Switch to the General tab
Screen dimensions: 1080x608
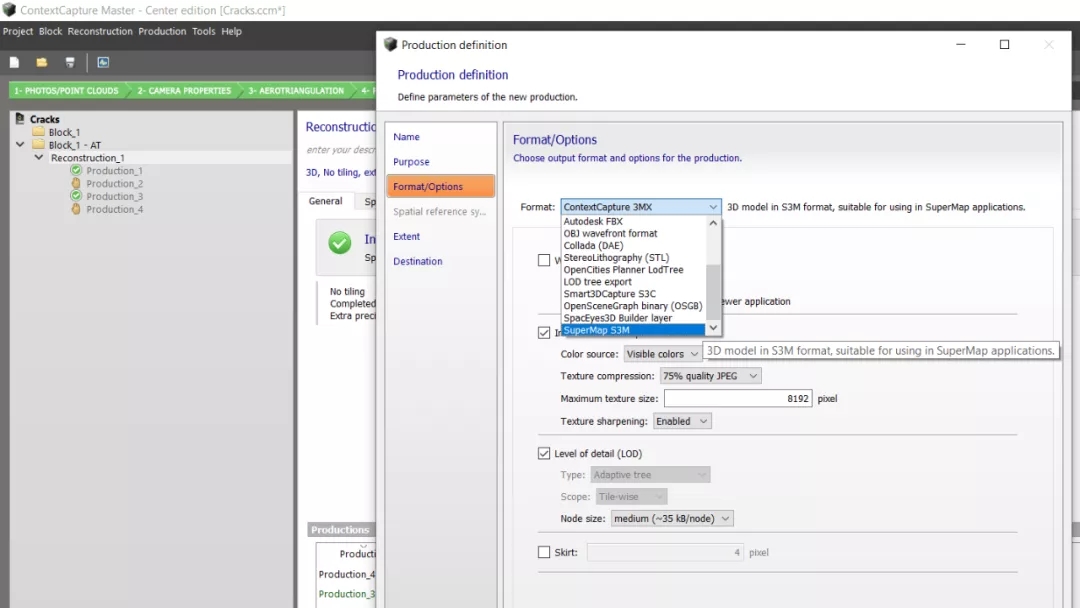[325, 201]
